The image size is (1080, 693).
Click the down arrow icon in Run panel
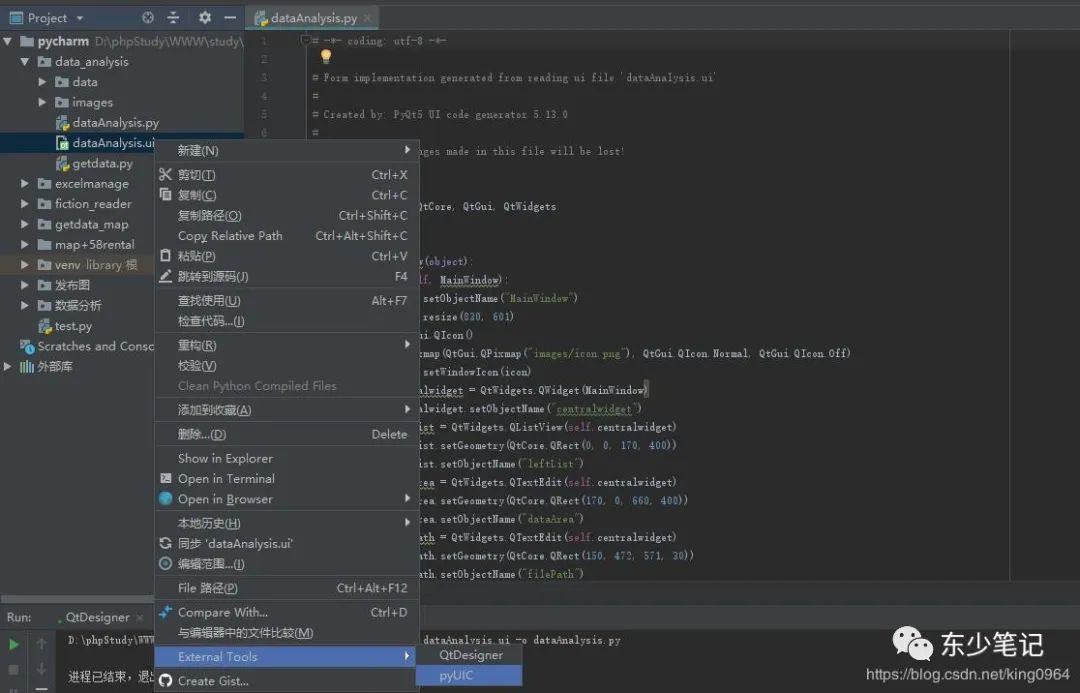[41, 669]
